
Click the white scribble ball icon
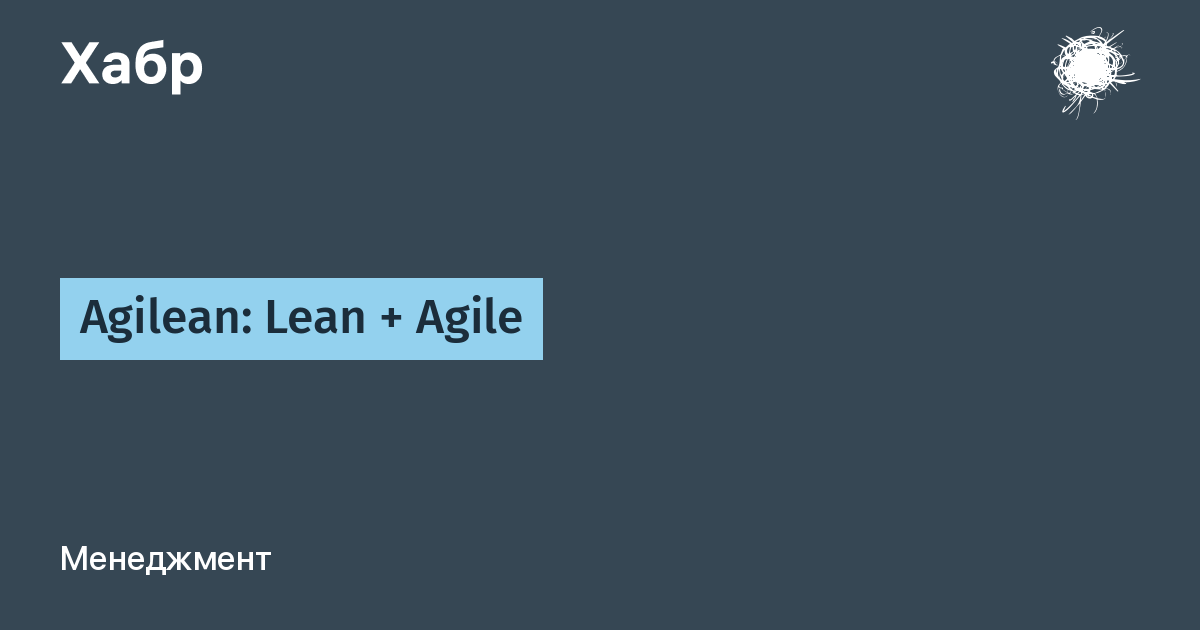[1094, 71]
